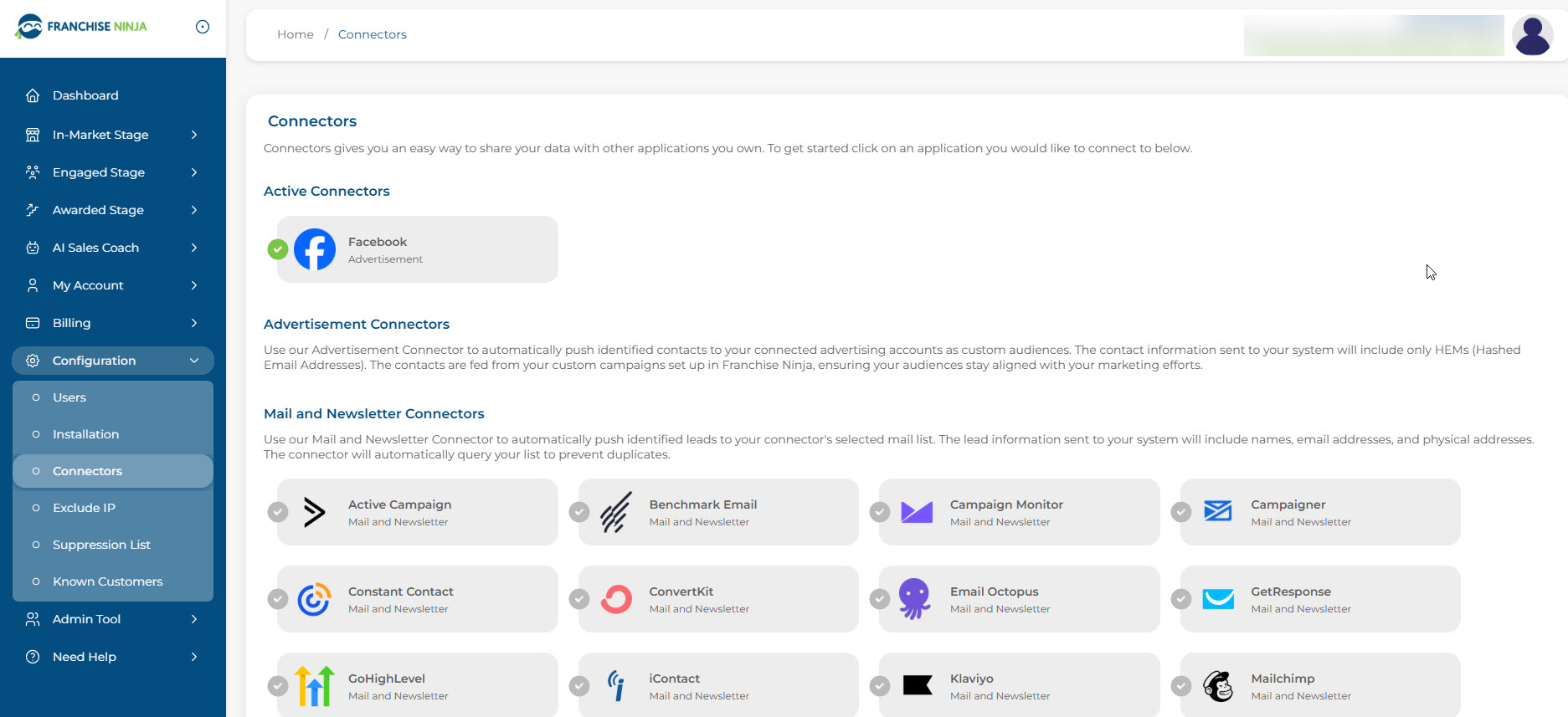Toggle the Campaigner status check
1568x717 pixels.
pyautogui.click(x=1181, y=512)
